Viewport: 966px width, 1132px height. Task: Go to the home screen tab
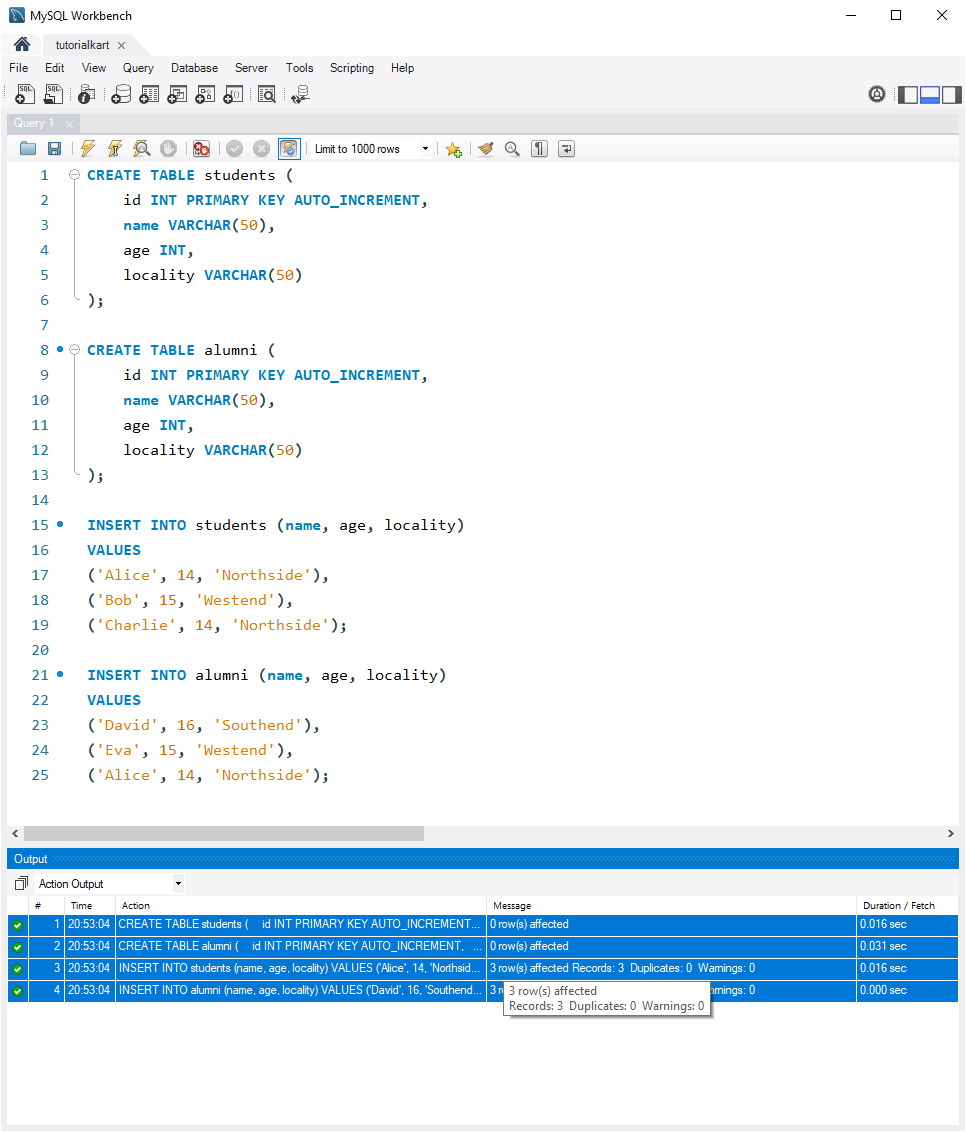point(22,45)
